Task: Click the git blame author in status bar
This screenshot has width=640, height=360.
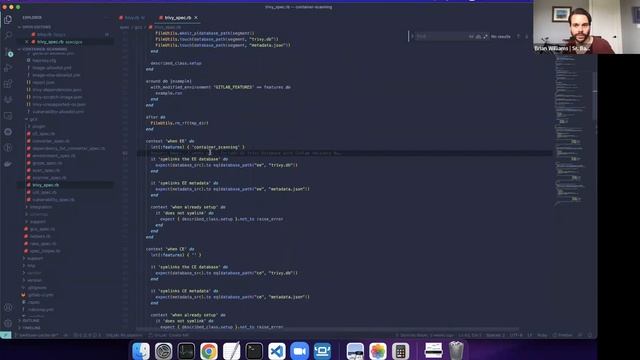Action: (x=424, y=335)
